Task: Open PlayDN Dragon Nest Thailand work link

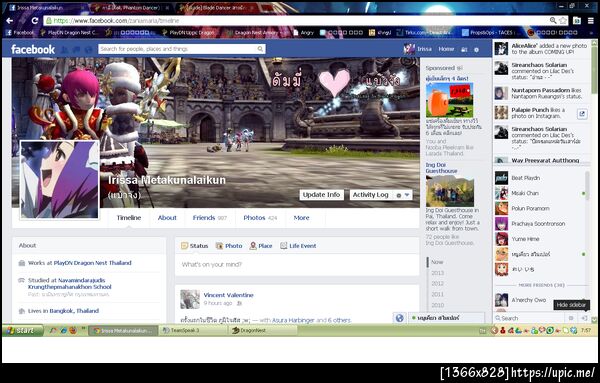Action: 93,263
